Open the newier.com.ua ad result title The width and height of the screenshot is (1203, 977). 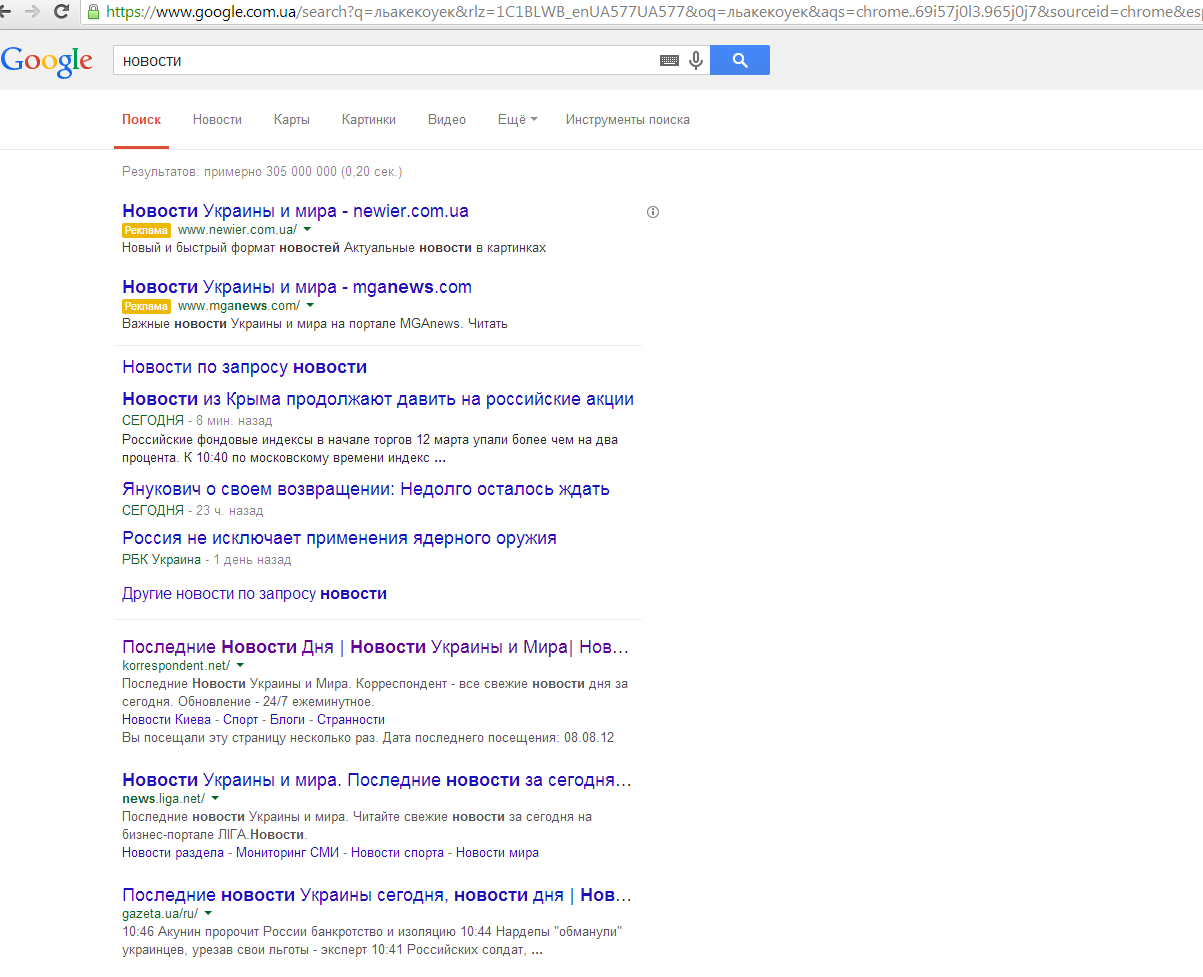(295, 211)
